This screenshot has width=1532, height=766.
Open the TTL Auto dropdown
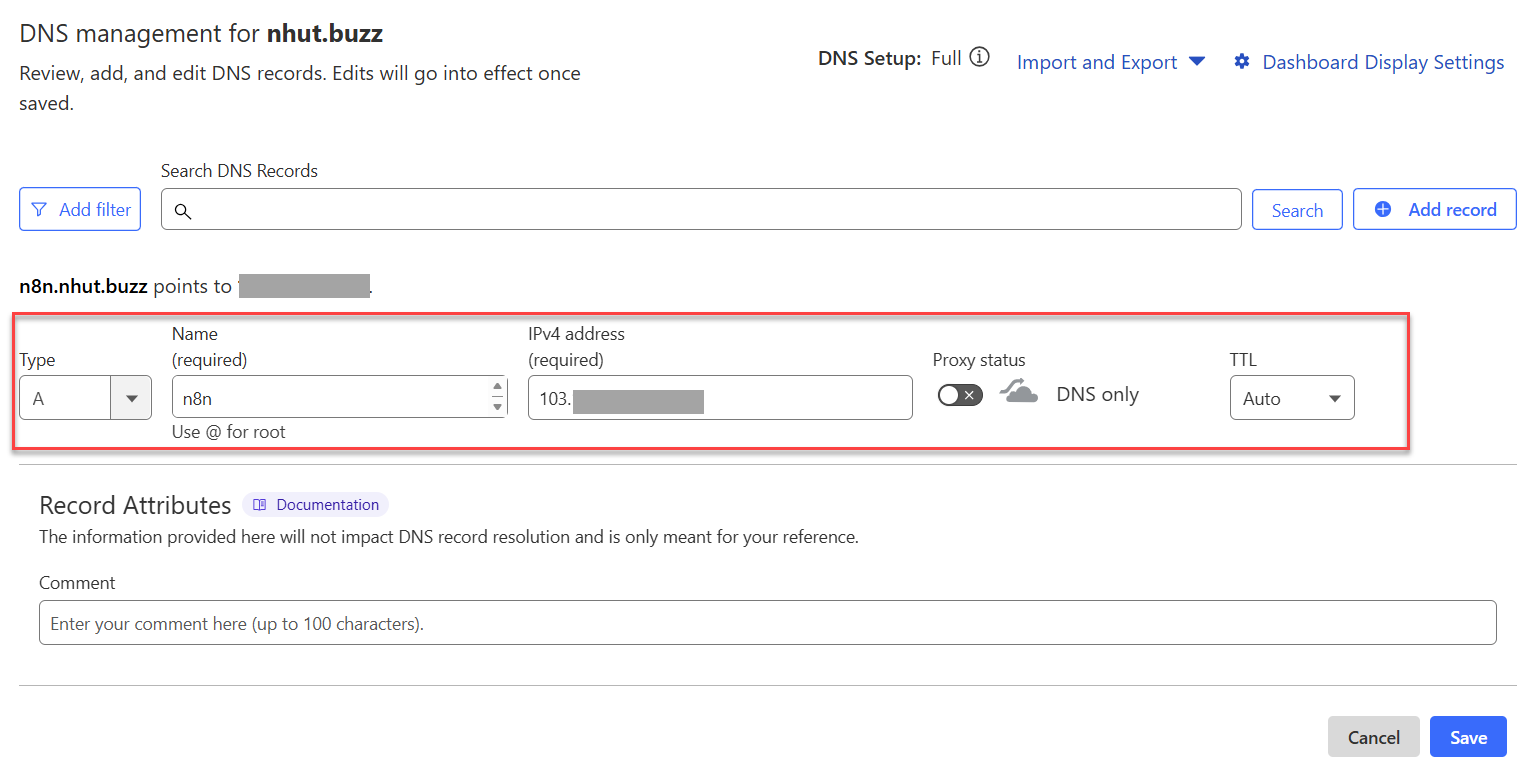point(1292,398)
